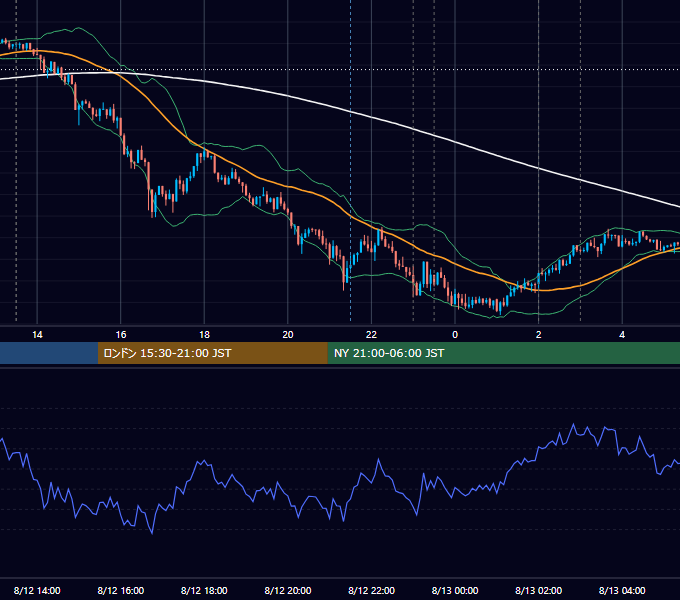Click hour label 18 on price chart axis
The width and height of the screenshot is (680, 600).
[x=204, y=335]
